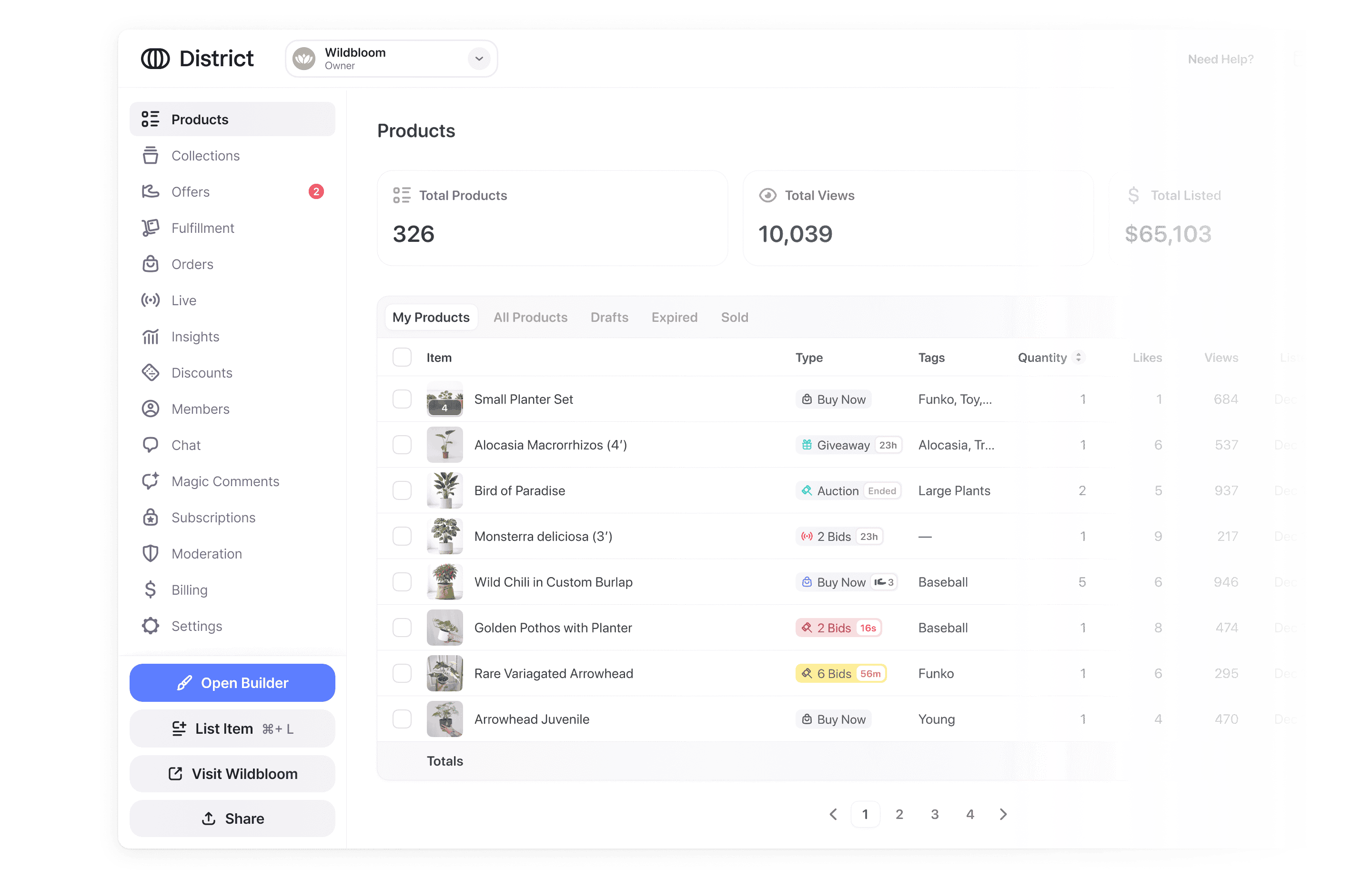Open the Moderation panel
The width and height of the screenshot is (1372, 878).
click(206, 554)
